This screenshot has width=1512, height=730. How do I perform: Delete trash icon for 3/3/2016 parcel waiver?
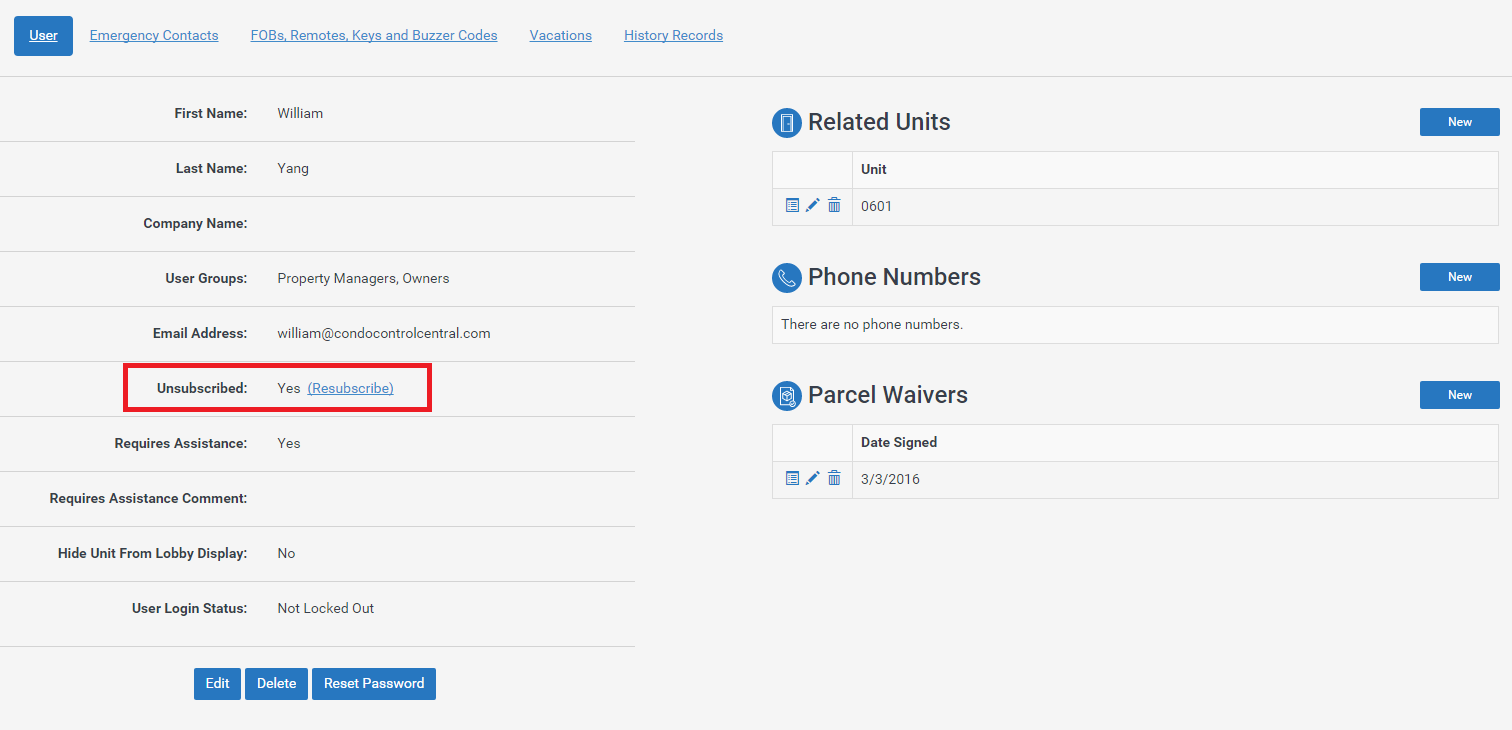[x=834, y=478]
